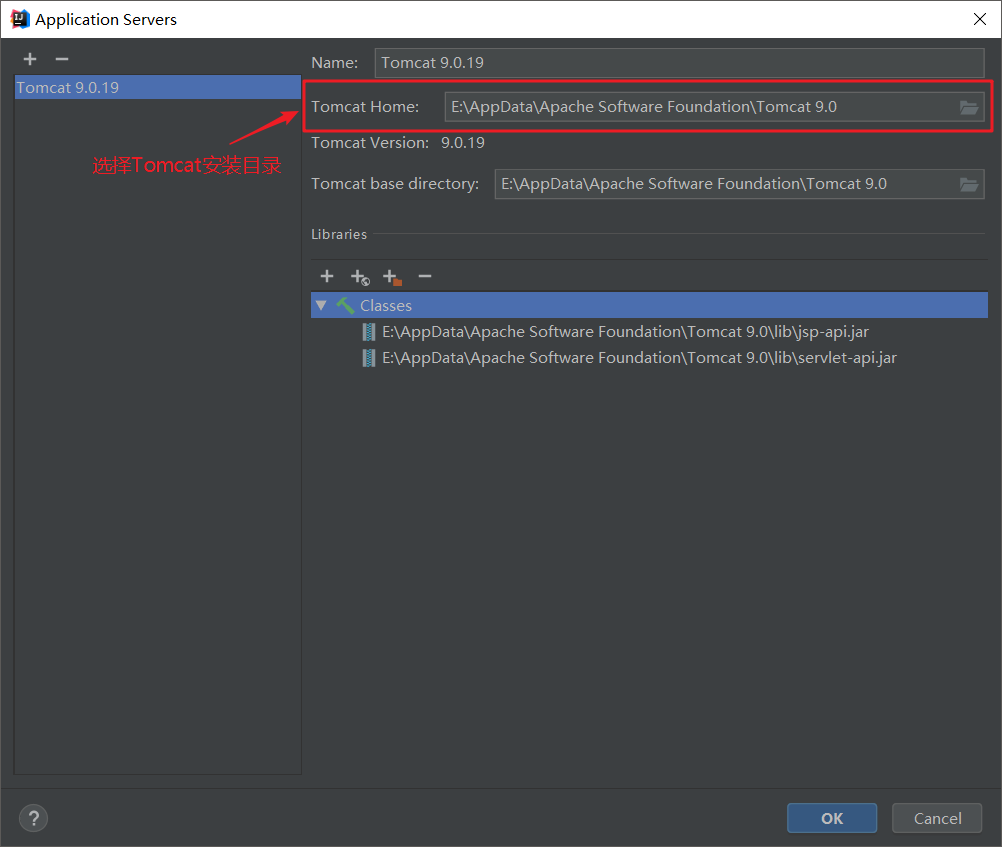
Task: Click the jar icon beside jsp-api.jar
Action: tap(369, 332)
